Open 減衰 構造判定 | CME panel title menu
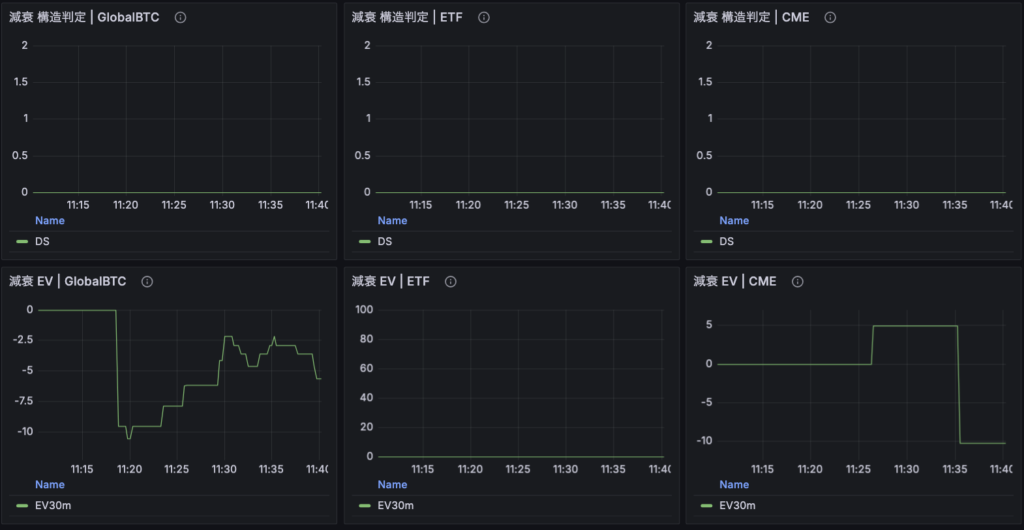The width and height of the screenshot is (1024, 530). pos(751,18)
